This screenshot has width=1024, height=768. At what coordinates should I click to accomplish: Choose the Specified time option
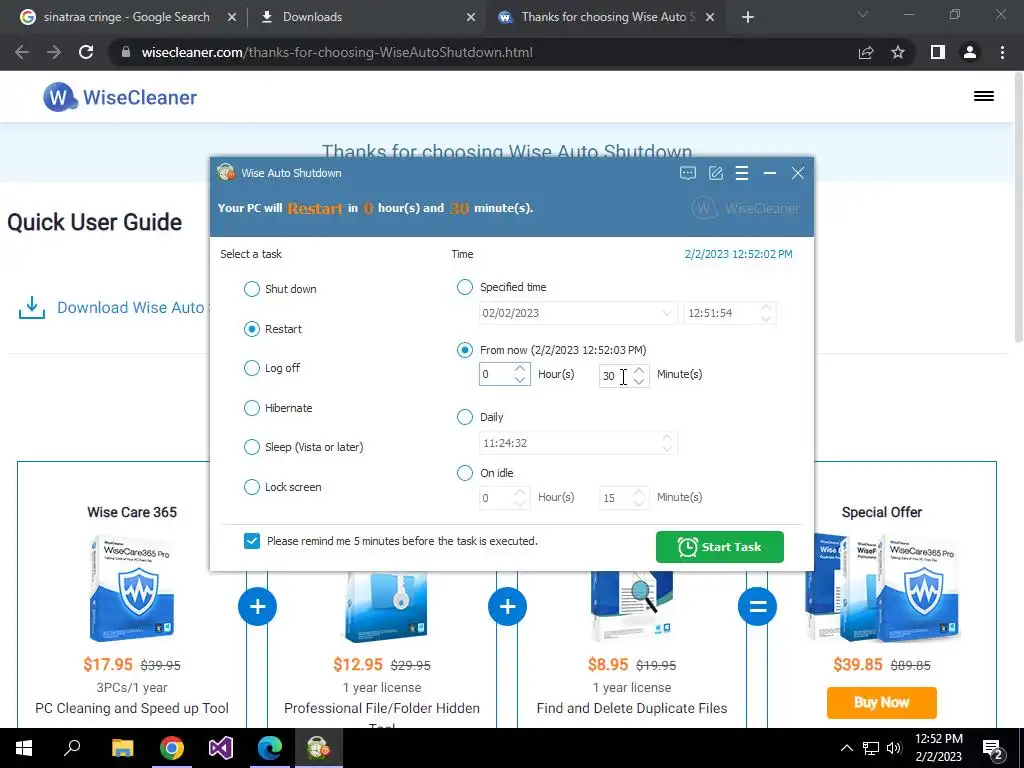pyautogui.click(x=464, y=287)
